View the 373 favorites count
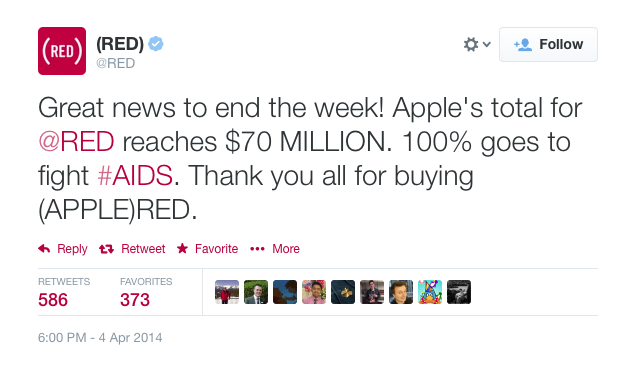The height and width of the screenshot is (379, 636). [x=135, y=300]
